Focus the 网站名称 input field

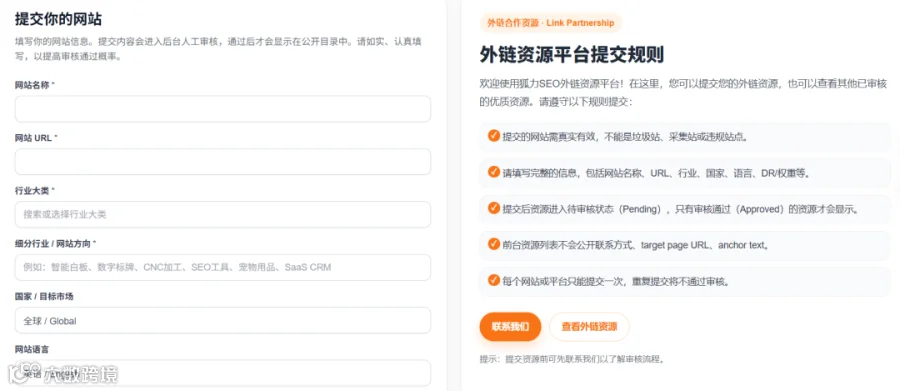223,109
